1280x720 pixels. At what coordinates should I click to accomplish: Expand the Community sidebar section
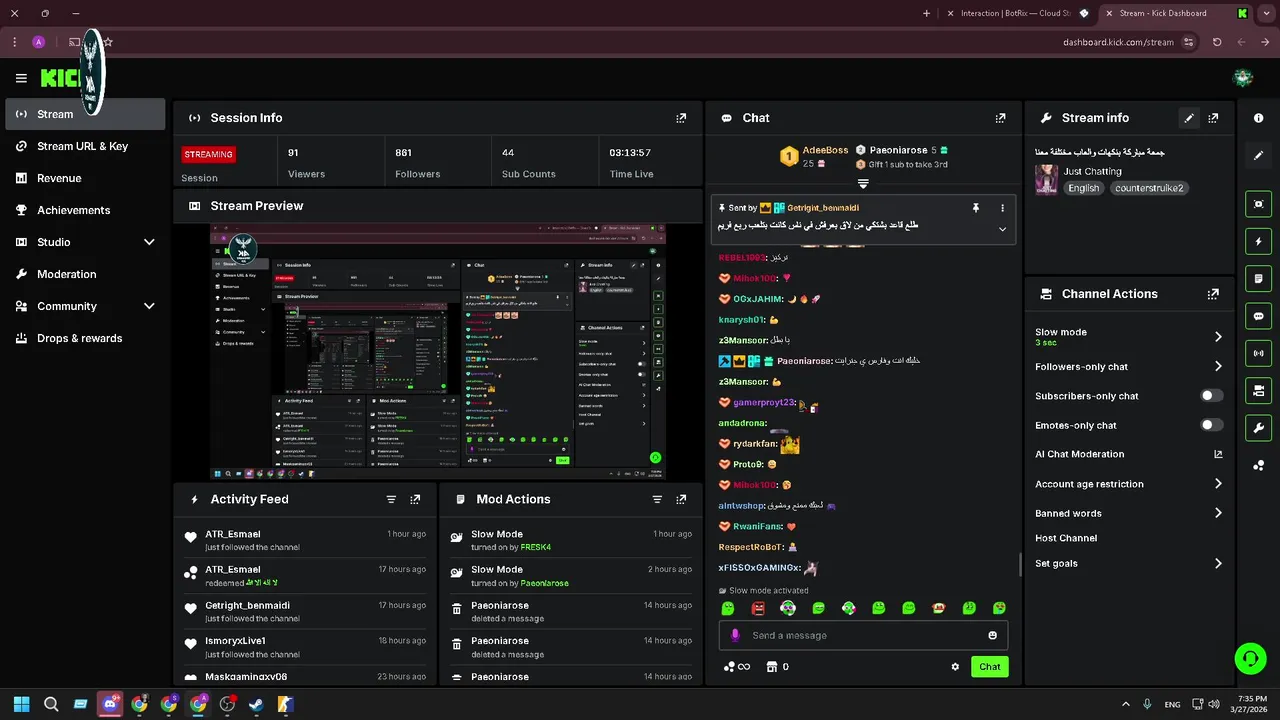149,306
